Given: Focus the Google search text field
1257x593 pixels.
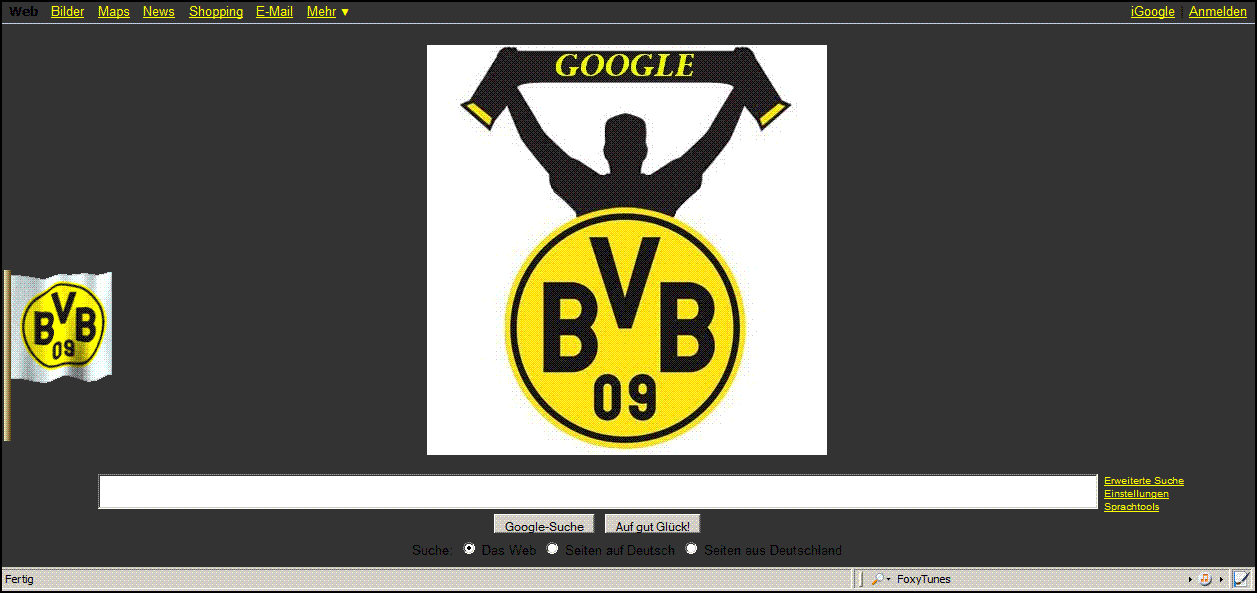Looking at the screenshot, I should coord(598,492).
